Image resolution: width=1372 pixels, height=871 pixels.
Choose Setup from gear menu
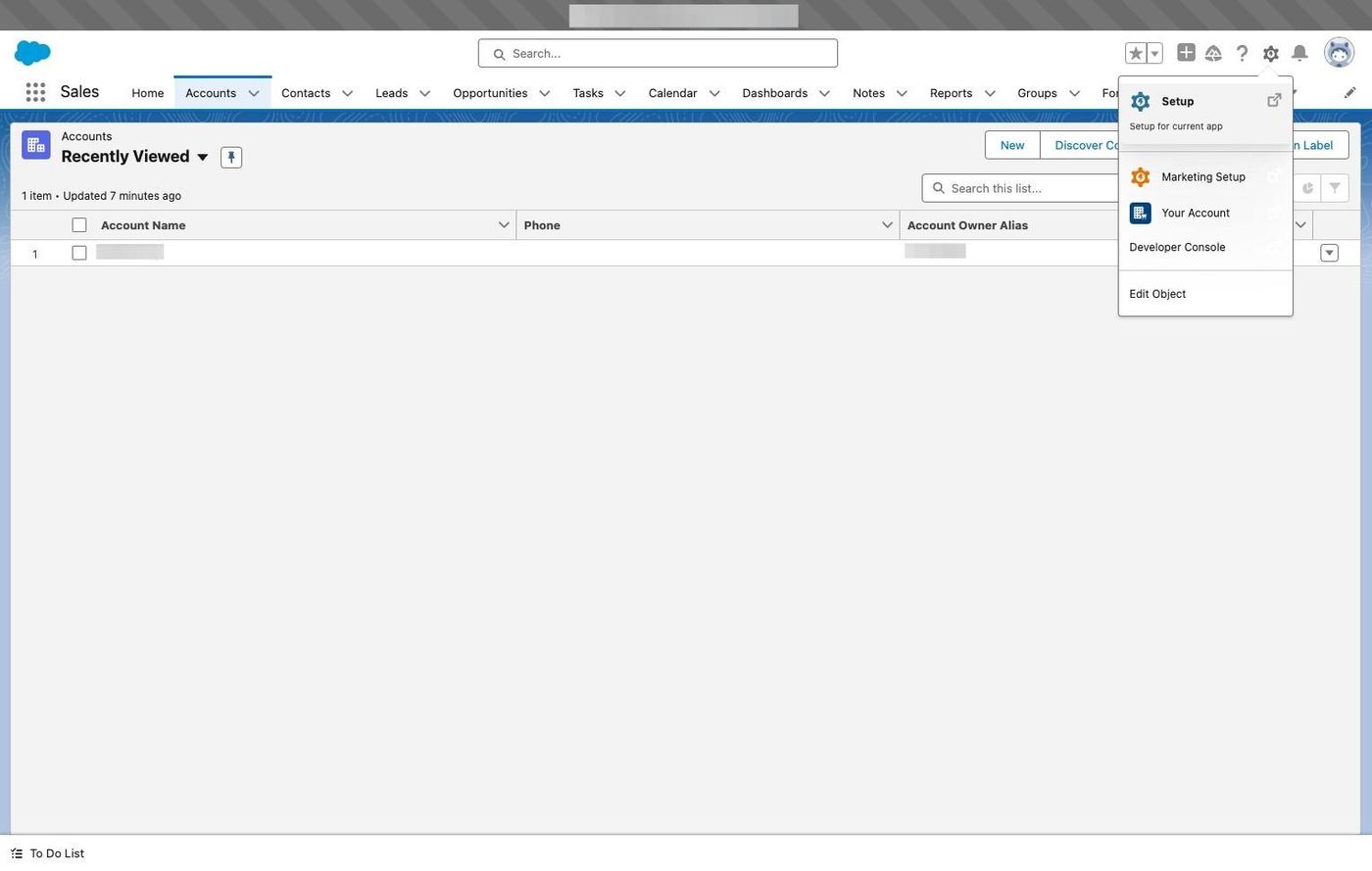(1205, 112)
